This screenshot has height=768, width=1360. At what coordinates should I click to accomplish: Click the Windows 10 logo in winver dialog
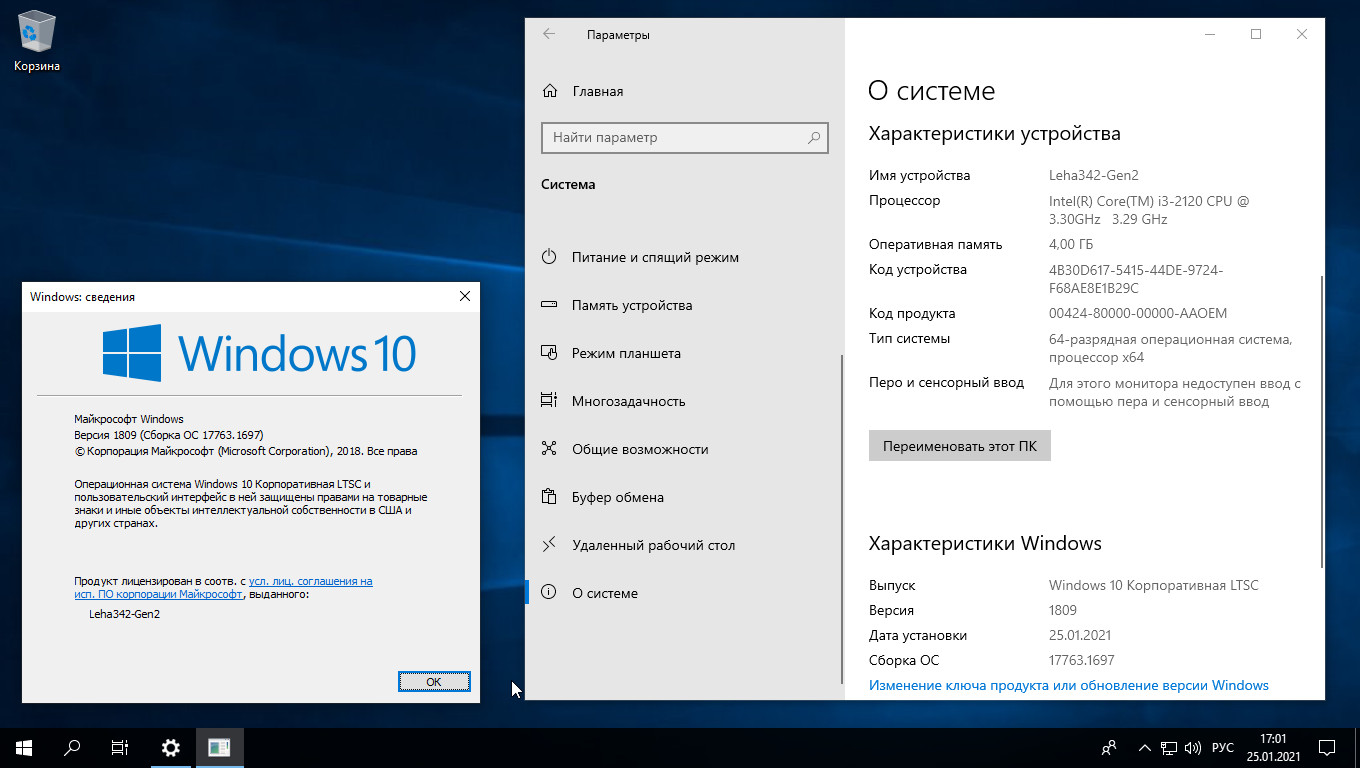click(259, 353)
